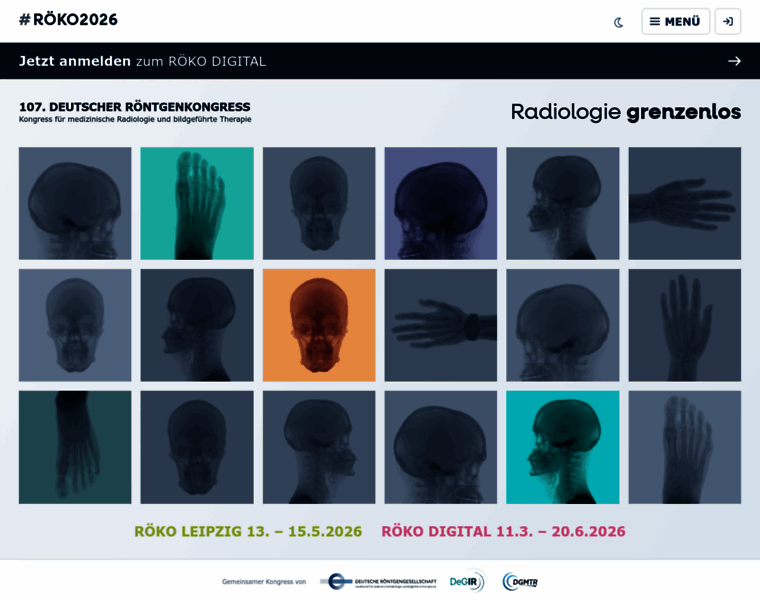Image resolution: width=760 pixels, height=600 pixels.
Task: Open the MENÜ navigation button
Action: 675,21
